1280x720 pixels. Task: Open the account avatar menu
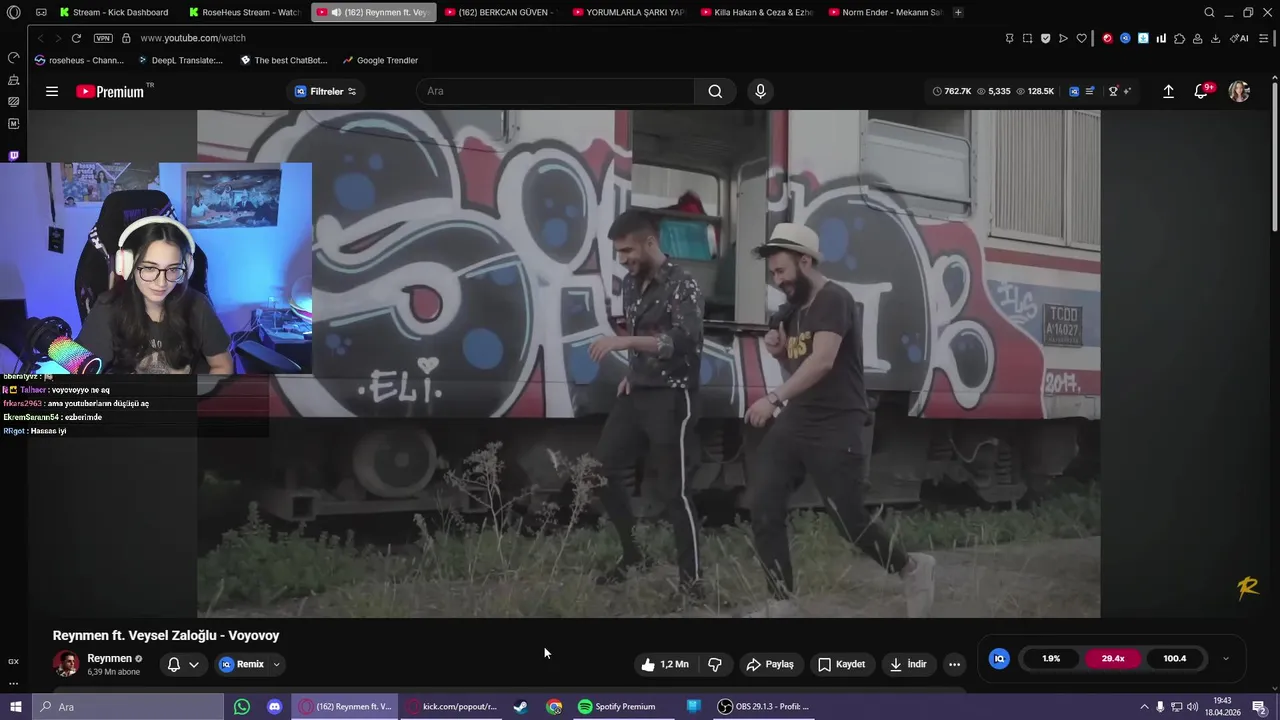tap(1239, 91)
